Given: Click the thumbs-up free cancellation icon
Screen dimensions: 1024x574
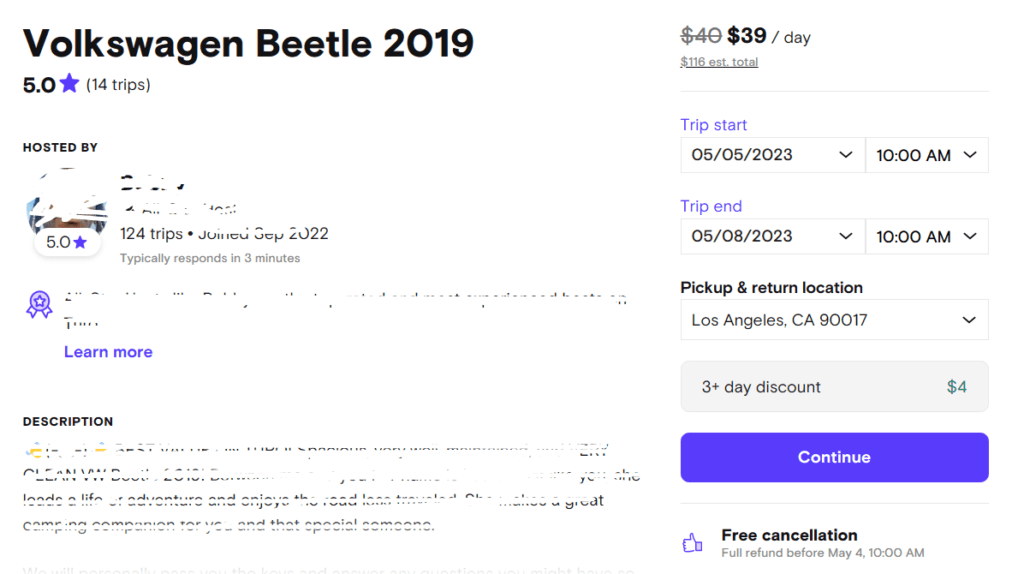Looking at the screenshot, I should click(692, 543).
